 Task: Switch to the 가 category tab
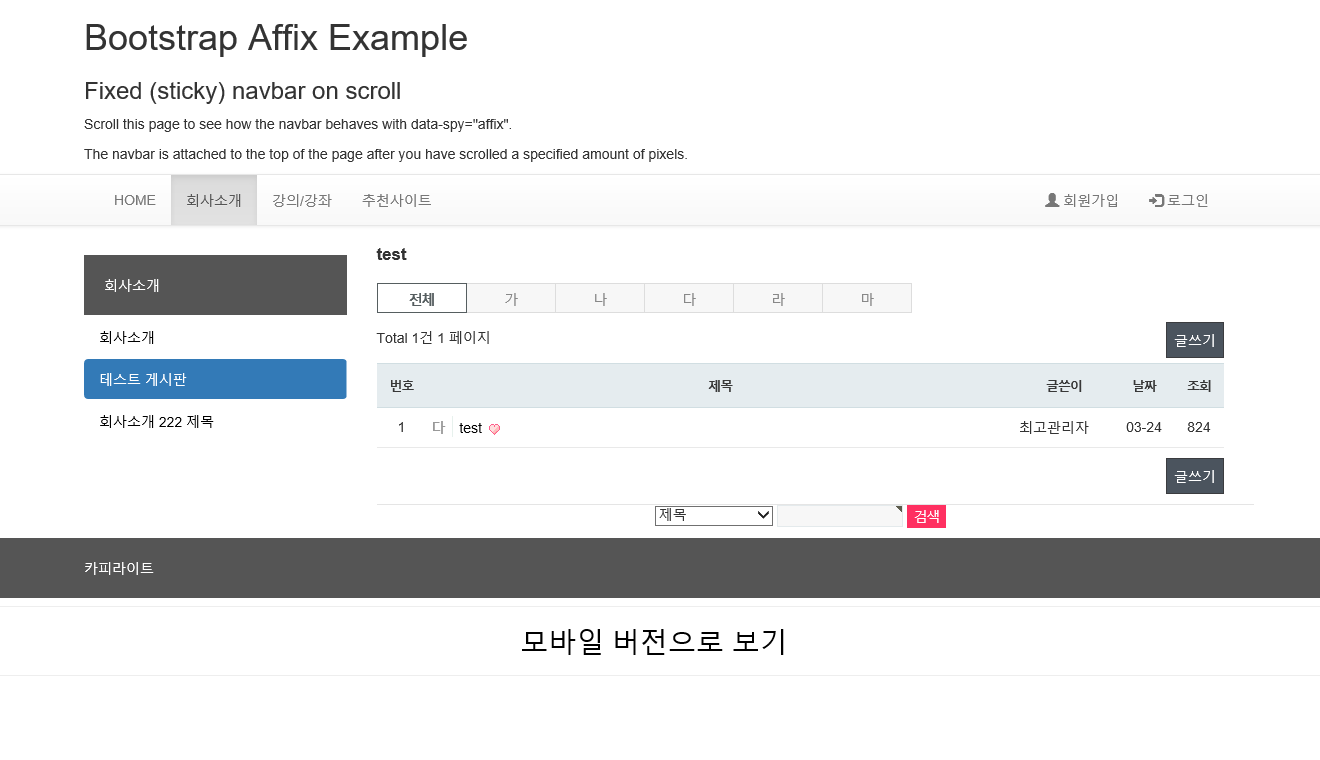[511, 298]
